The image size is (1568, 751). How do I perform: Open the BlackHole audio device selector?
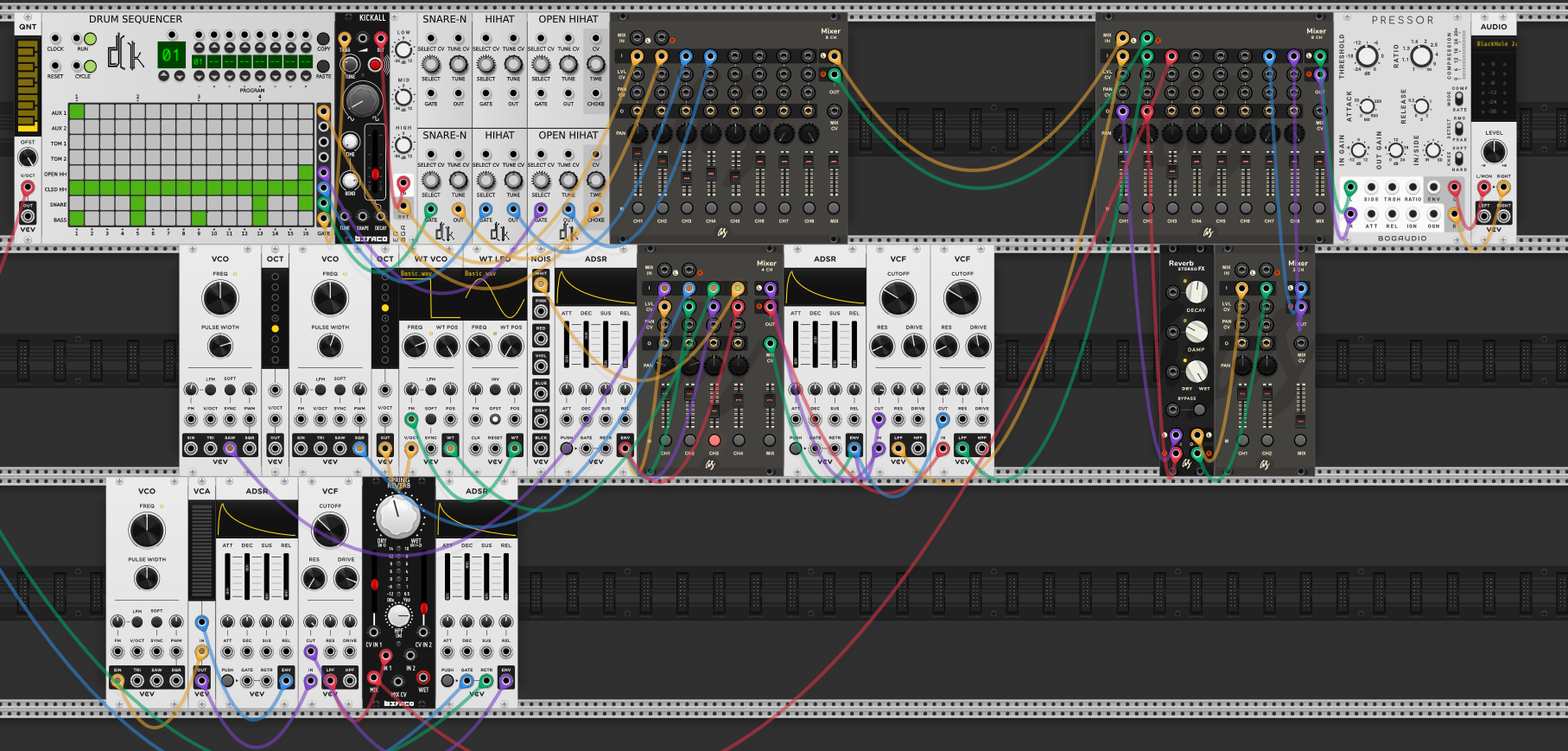tap(1495, 43)
